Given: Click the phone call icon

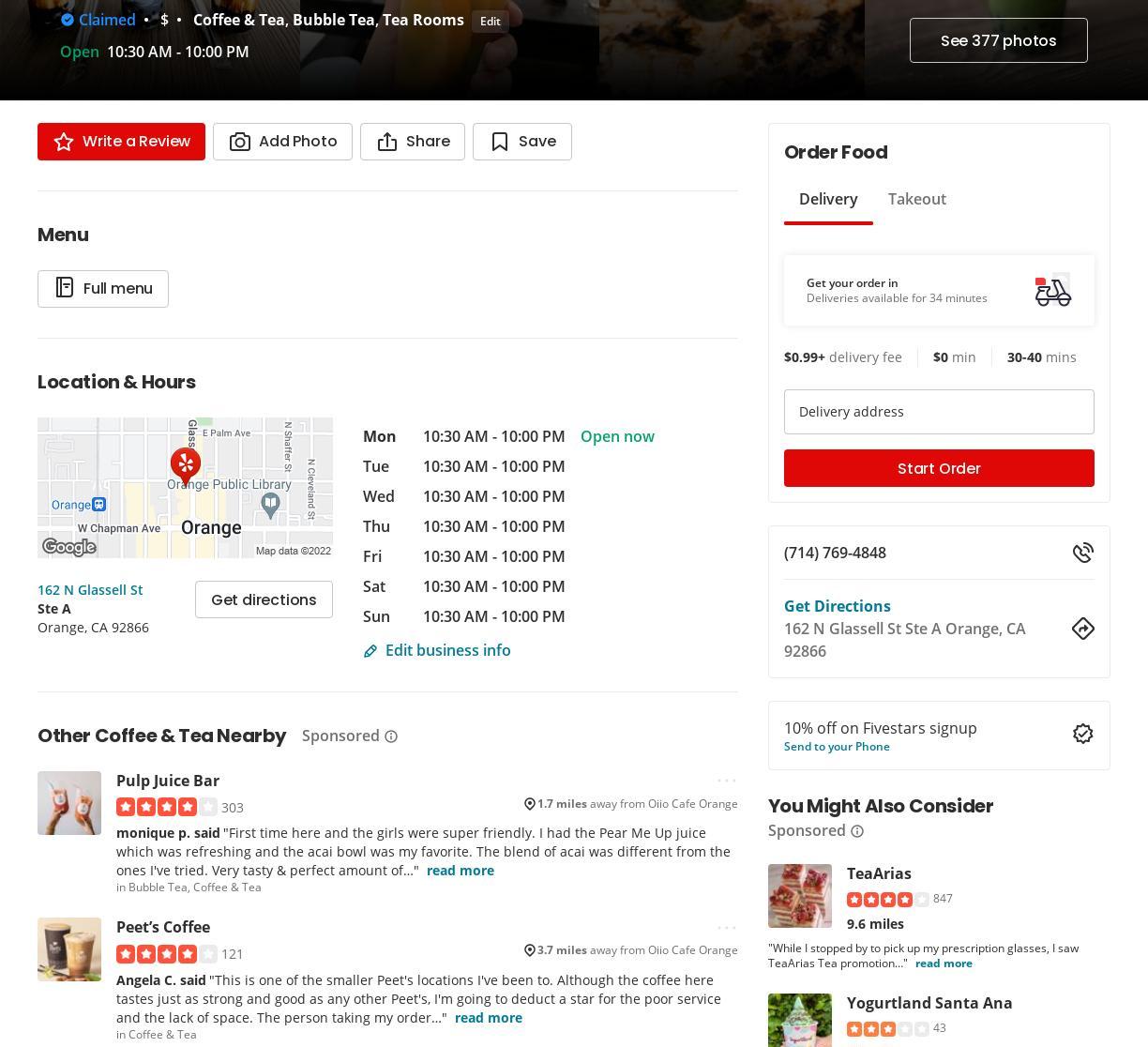Looking at the screenshot, I should pyautogui.click(x=1082, y=553).
